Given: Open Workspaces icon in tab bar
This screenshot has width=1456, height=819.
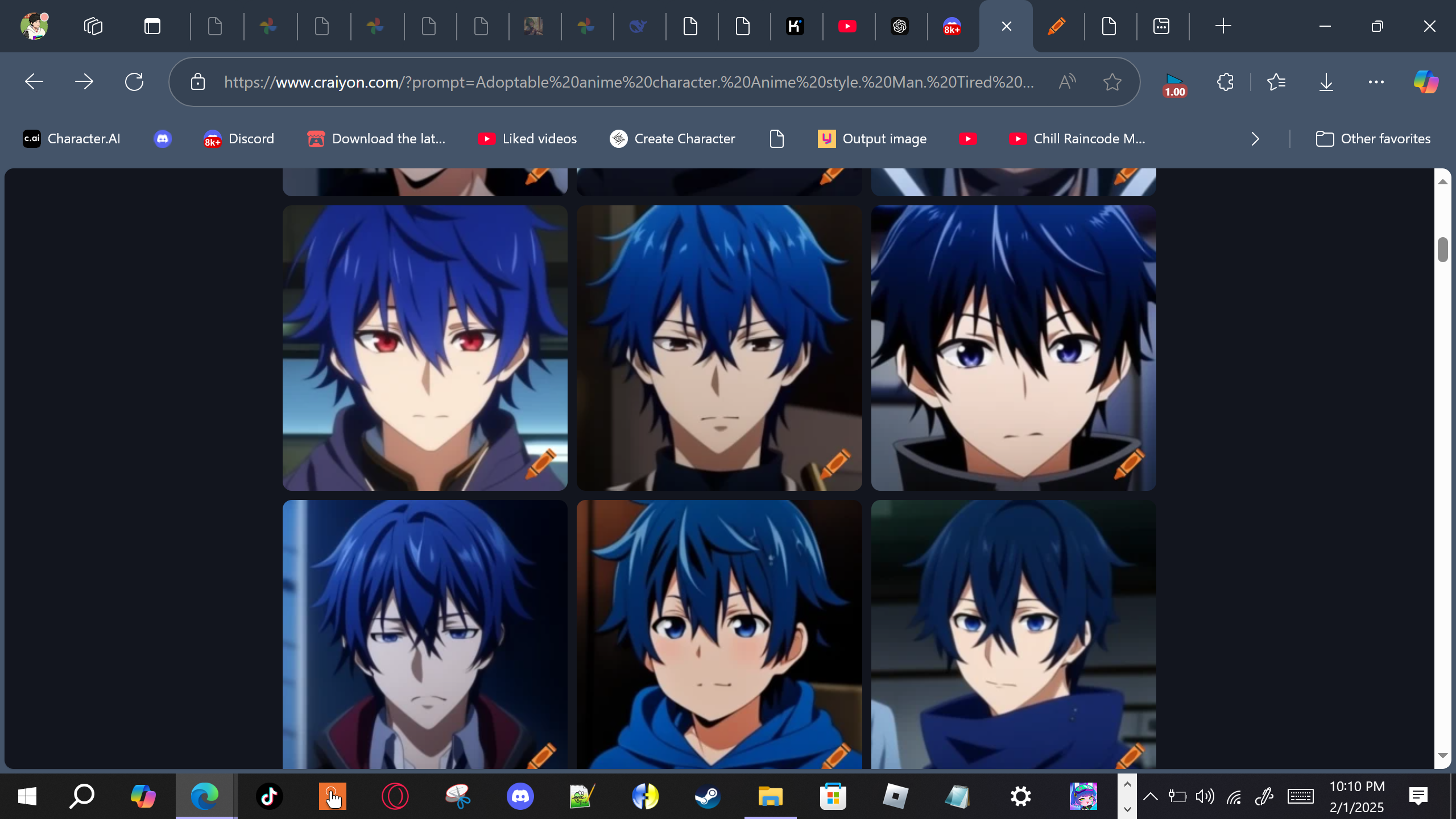Looking at the screenshot, I should [x=93, y=26].
